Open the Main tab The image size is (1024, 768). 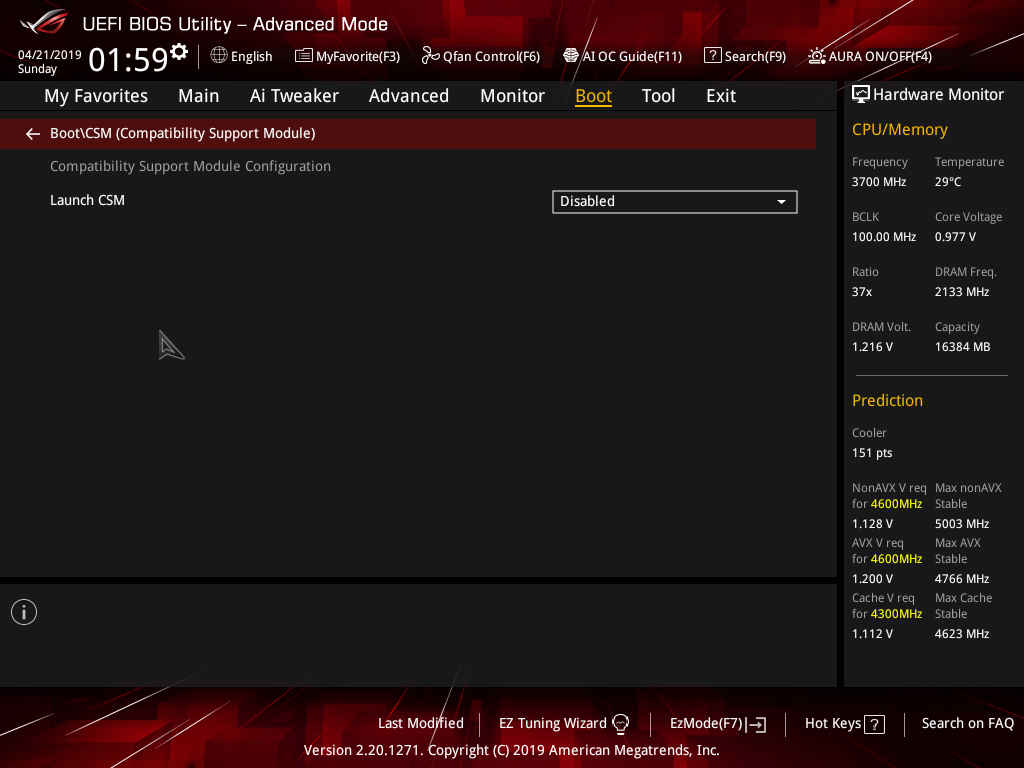(x=199, y=96)
